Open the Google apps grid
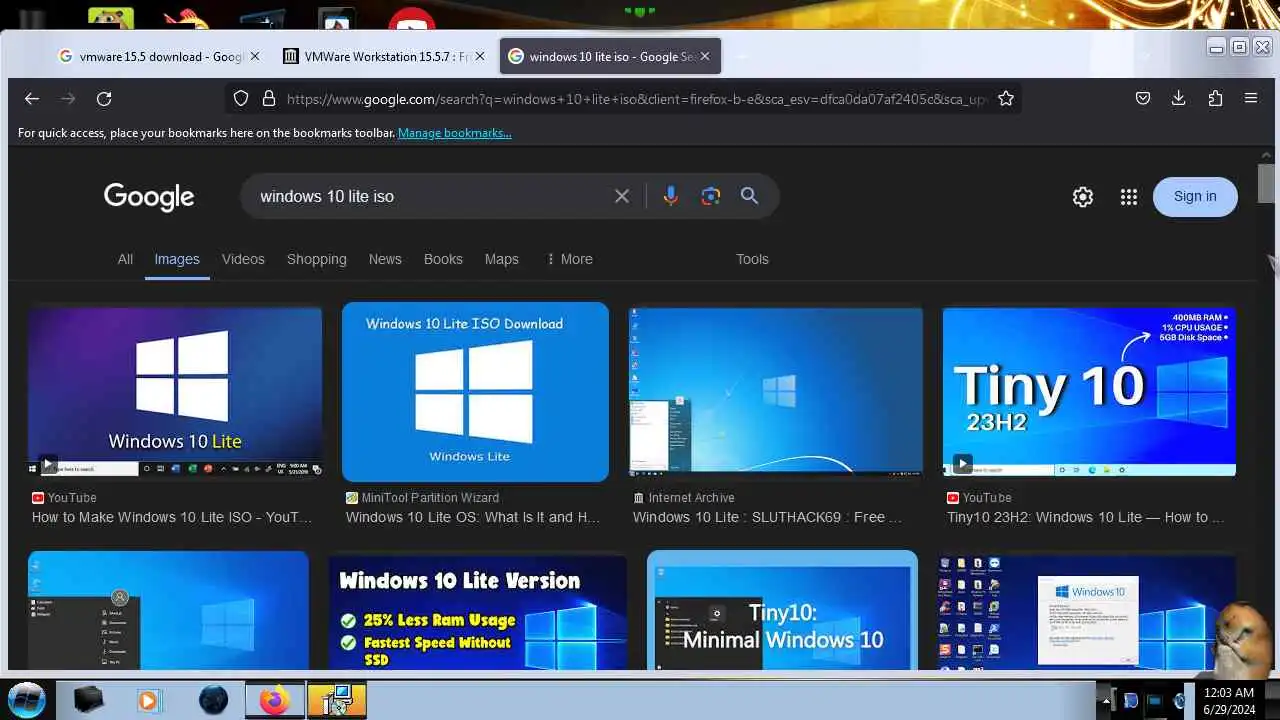 [x=1129, y=197]
